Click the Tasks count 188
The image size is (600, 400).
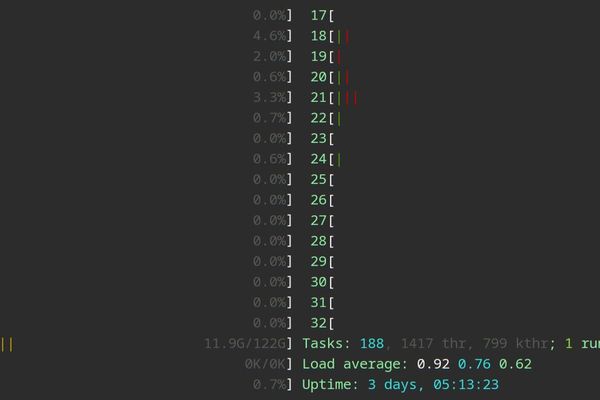(x=372, y=344)
